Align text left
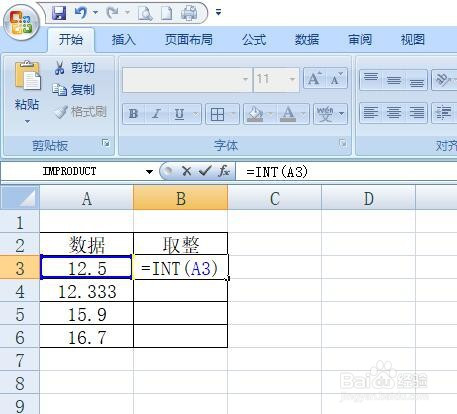457x414 pixels. coord(371,113)
